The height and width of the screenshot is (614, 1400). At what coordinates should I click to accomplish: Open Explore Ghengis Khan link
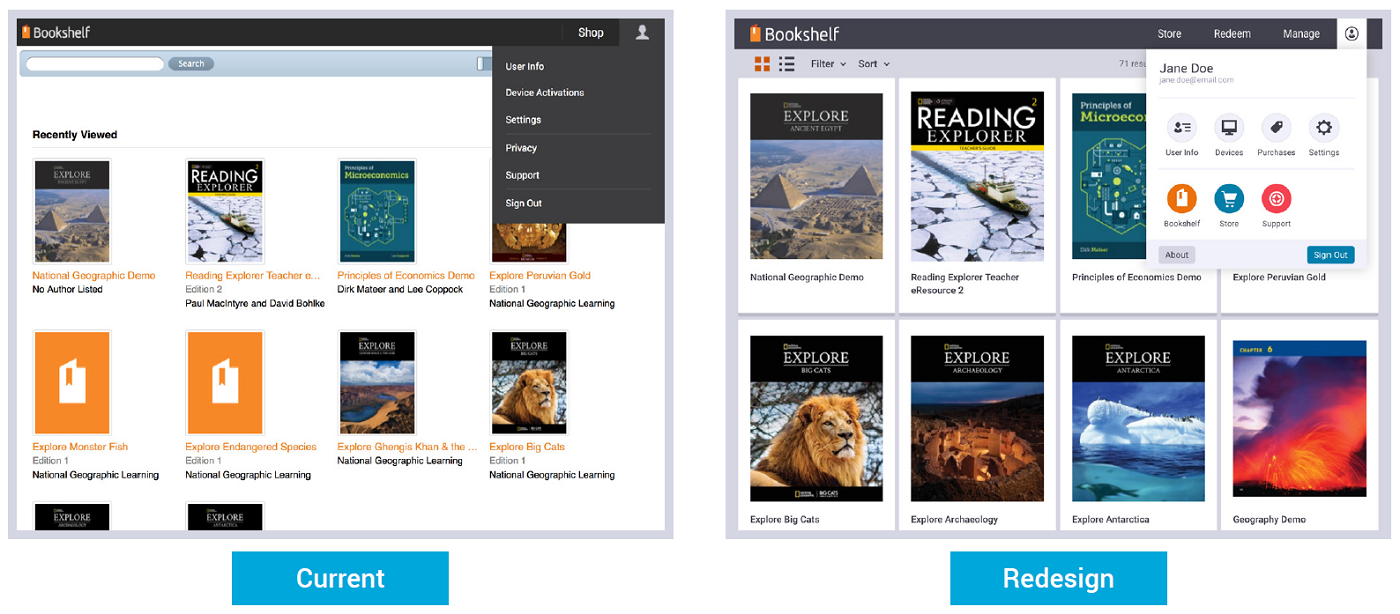click(408, 447)
